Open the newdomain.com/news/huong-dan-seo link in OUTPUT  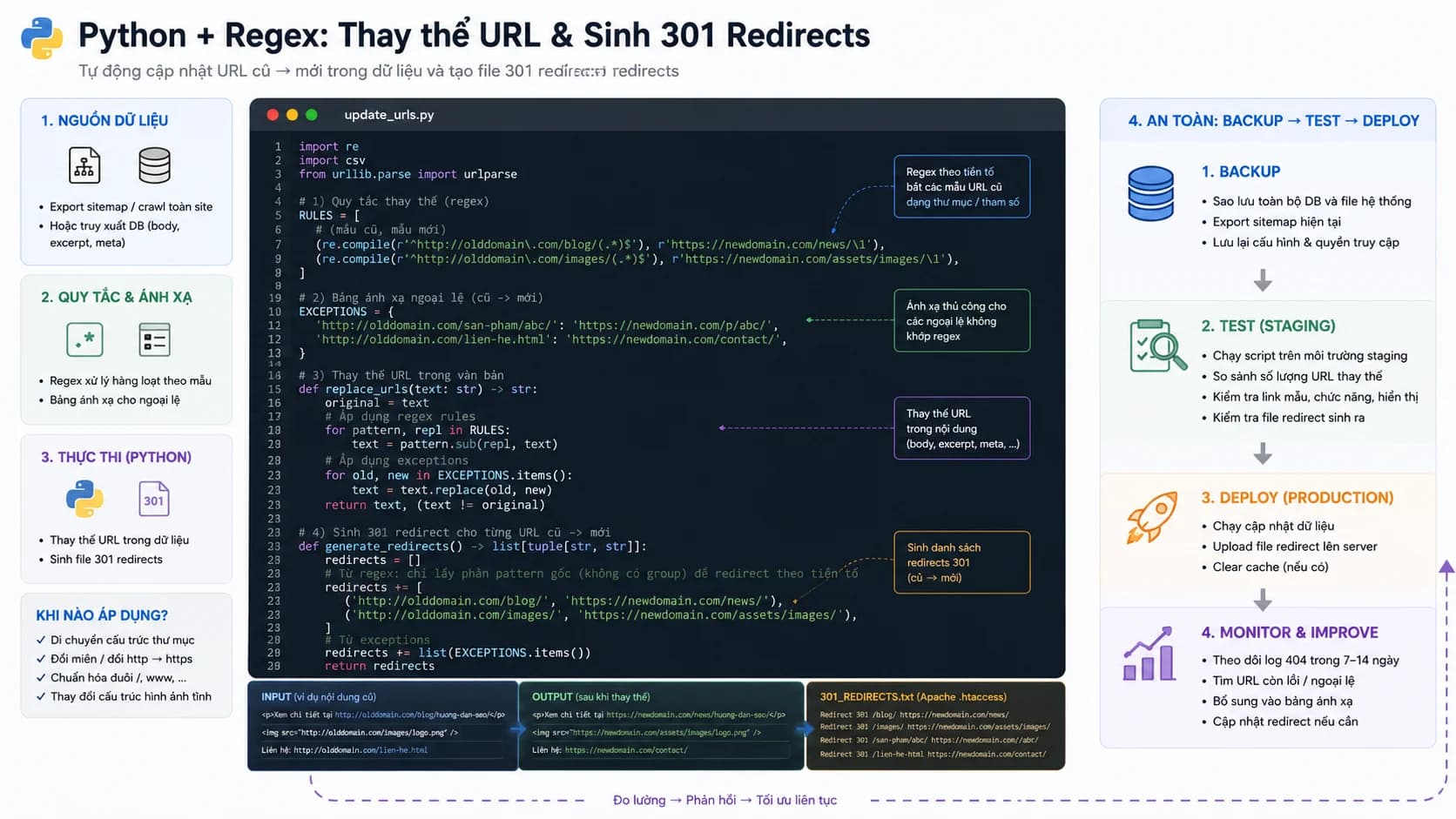(x=687, y=715)
